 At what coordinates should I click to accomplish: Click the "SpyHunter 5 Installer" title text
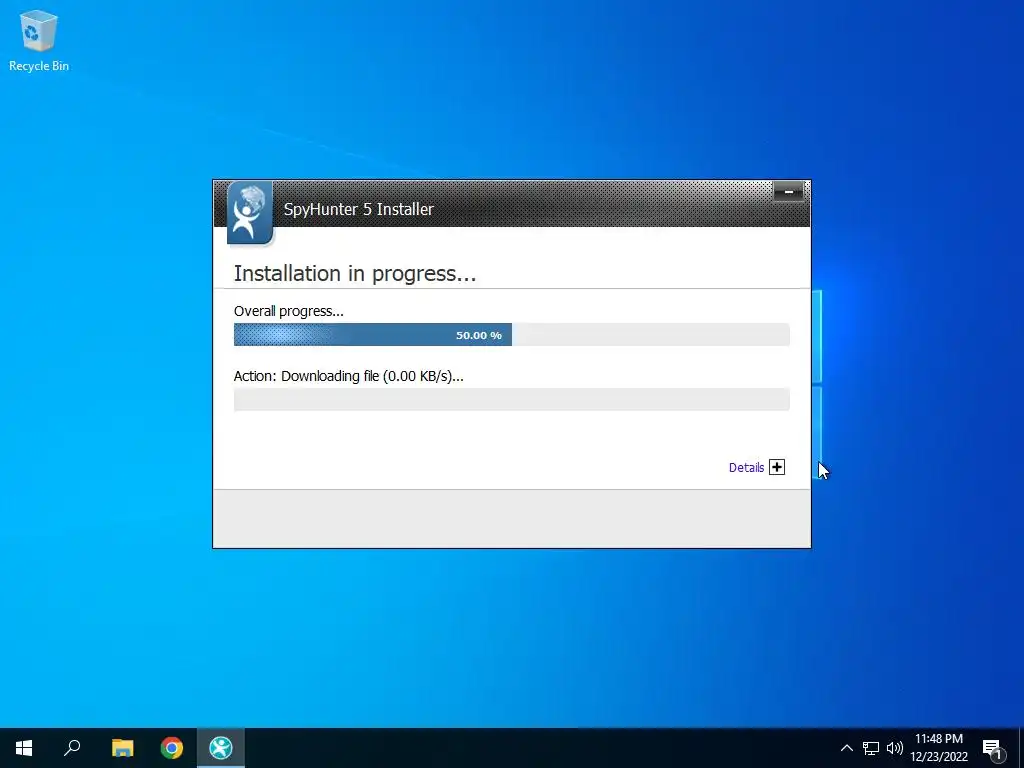[x=359, y=209]
